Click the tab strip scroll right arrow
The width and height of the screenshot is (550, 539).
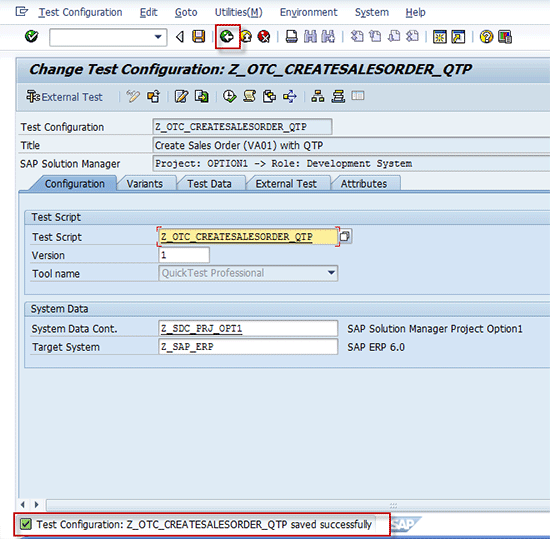36,505
